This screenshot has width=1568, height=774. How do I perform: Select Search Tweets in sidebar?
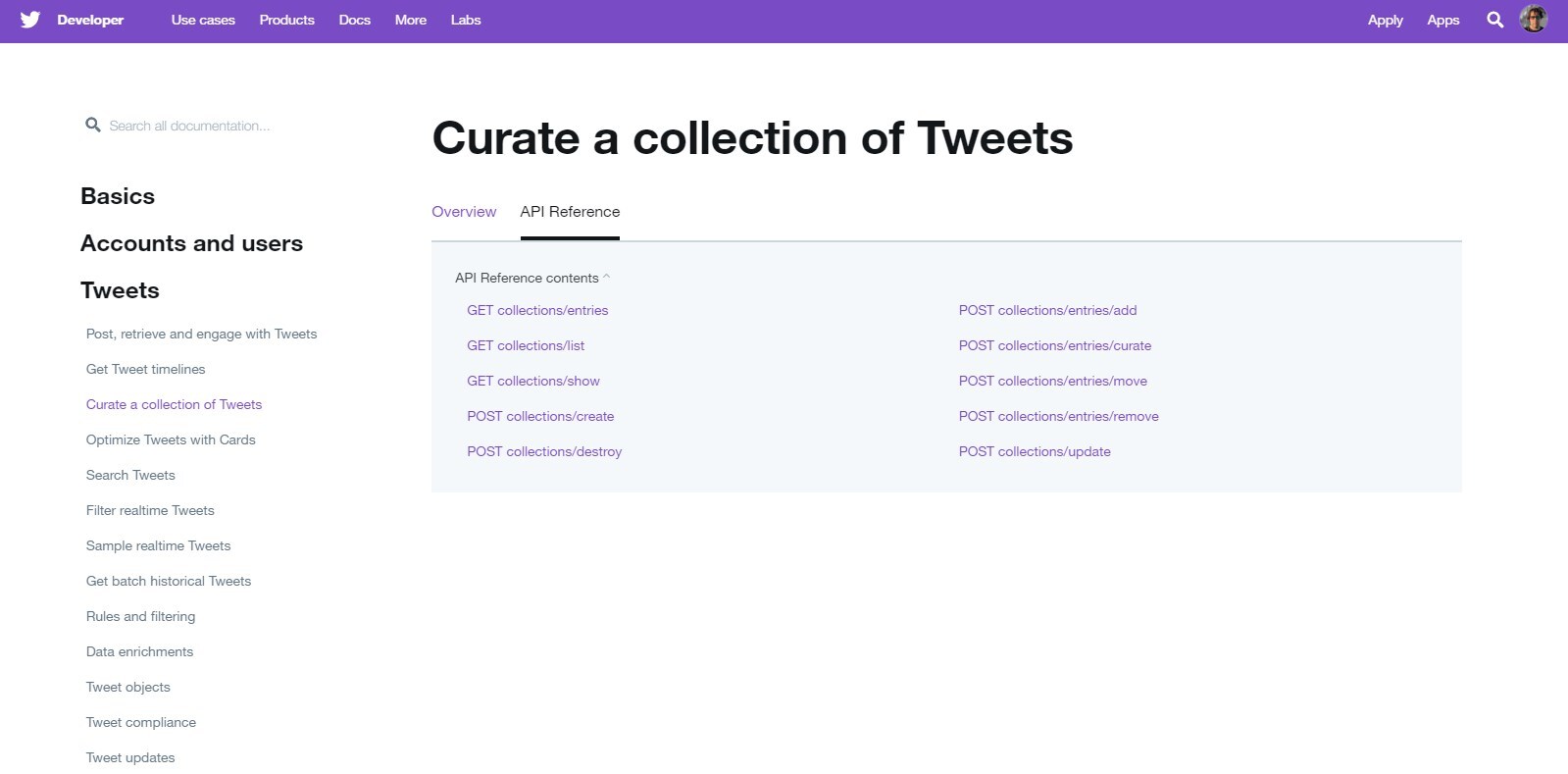coord(130,475)
